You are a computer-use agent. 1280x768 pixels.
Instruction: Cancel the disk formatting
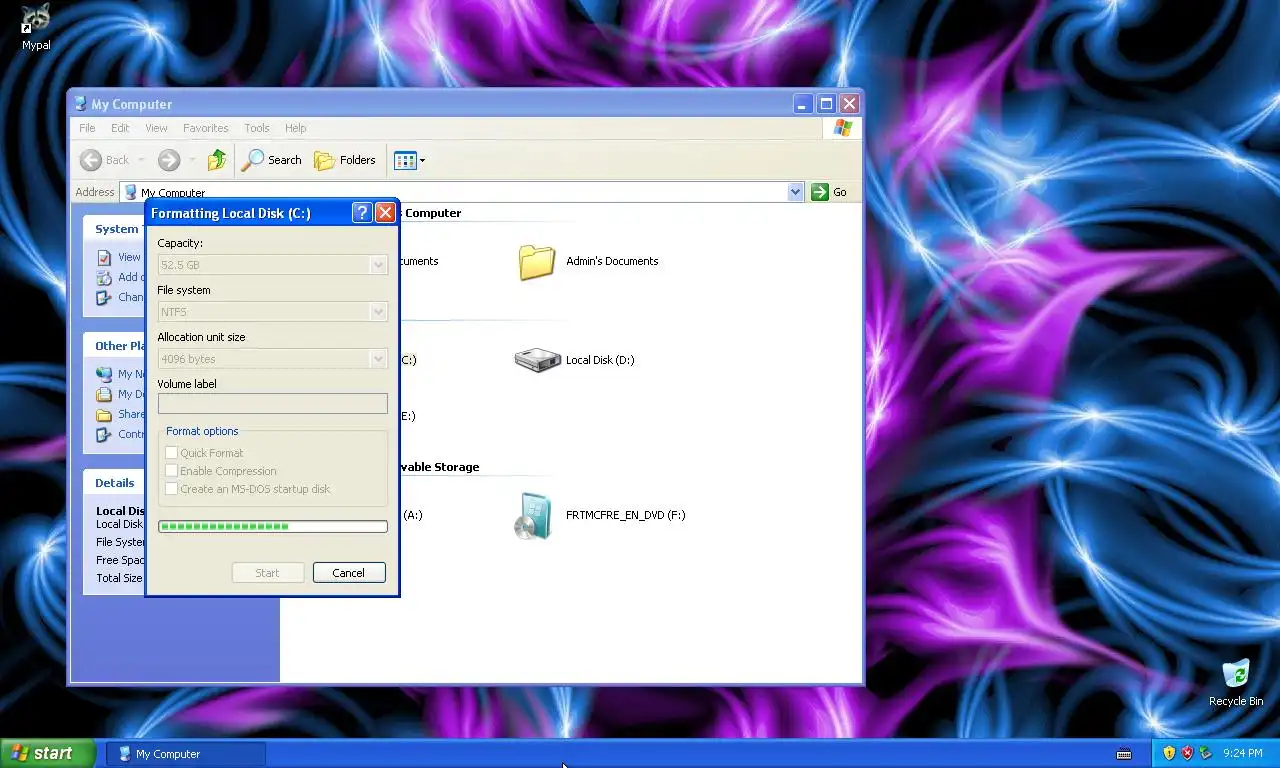[349, 573]
